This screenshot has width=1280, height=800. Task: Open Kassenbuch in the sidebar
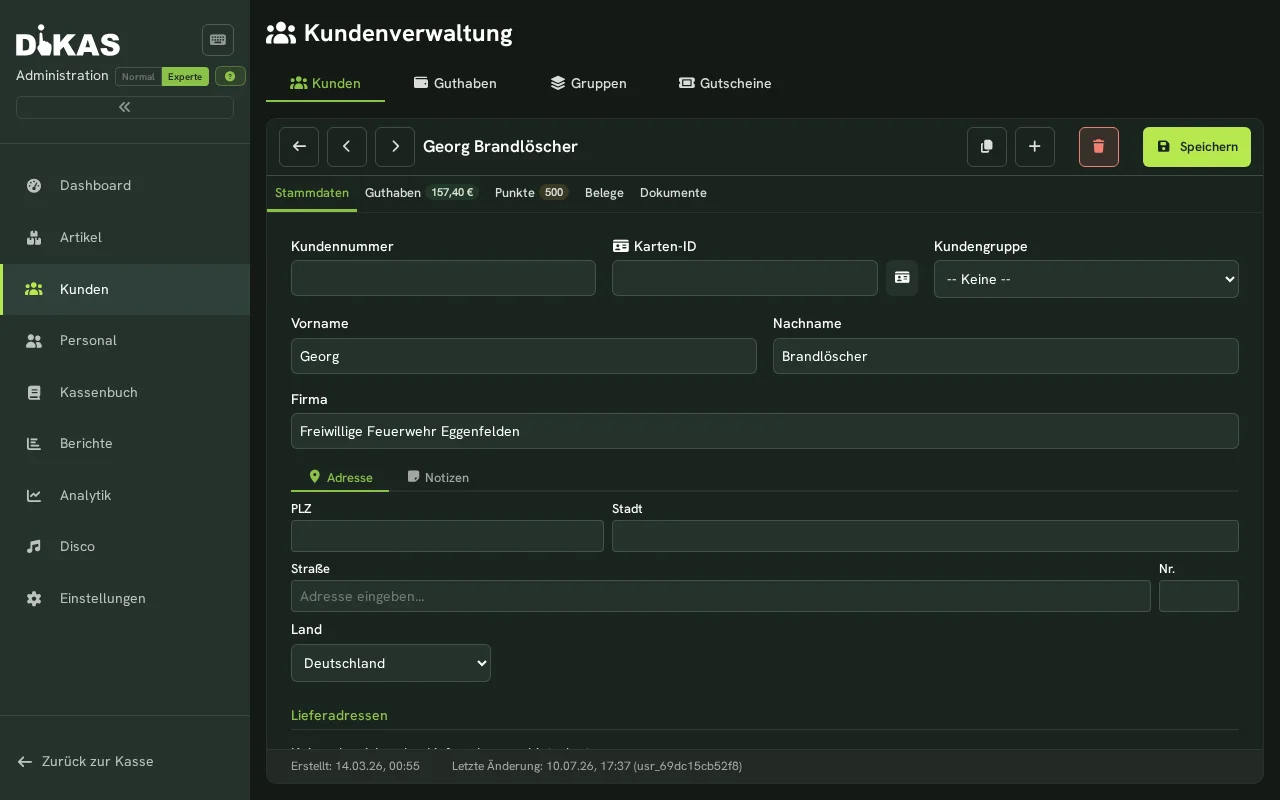pos(125,392)
